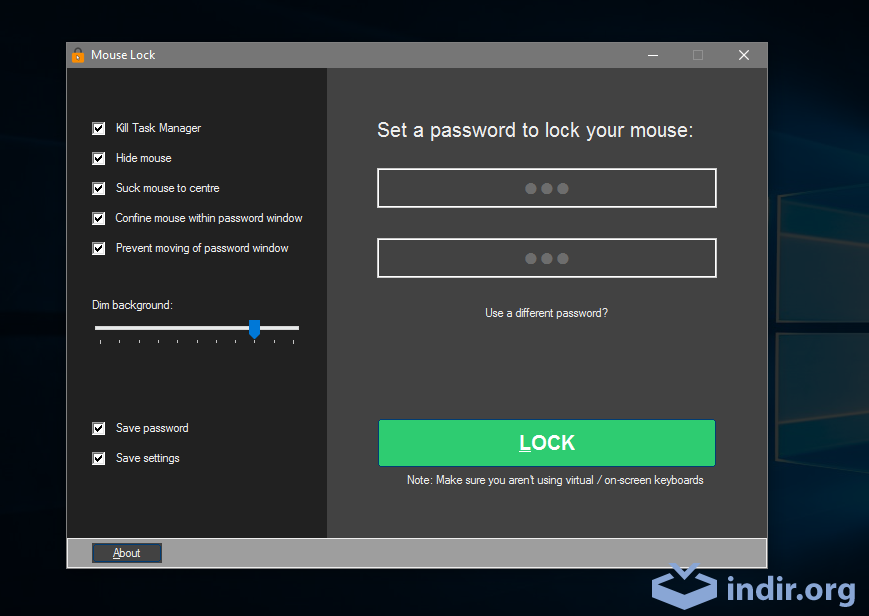This screenshot has height=616, width=869.
Task: Toggle Suck mouse to centre
Action: click(98, 188)
